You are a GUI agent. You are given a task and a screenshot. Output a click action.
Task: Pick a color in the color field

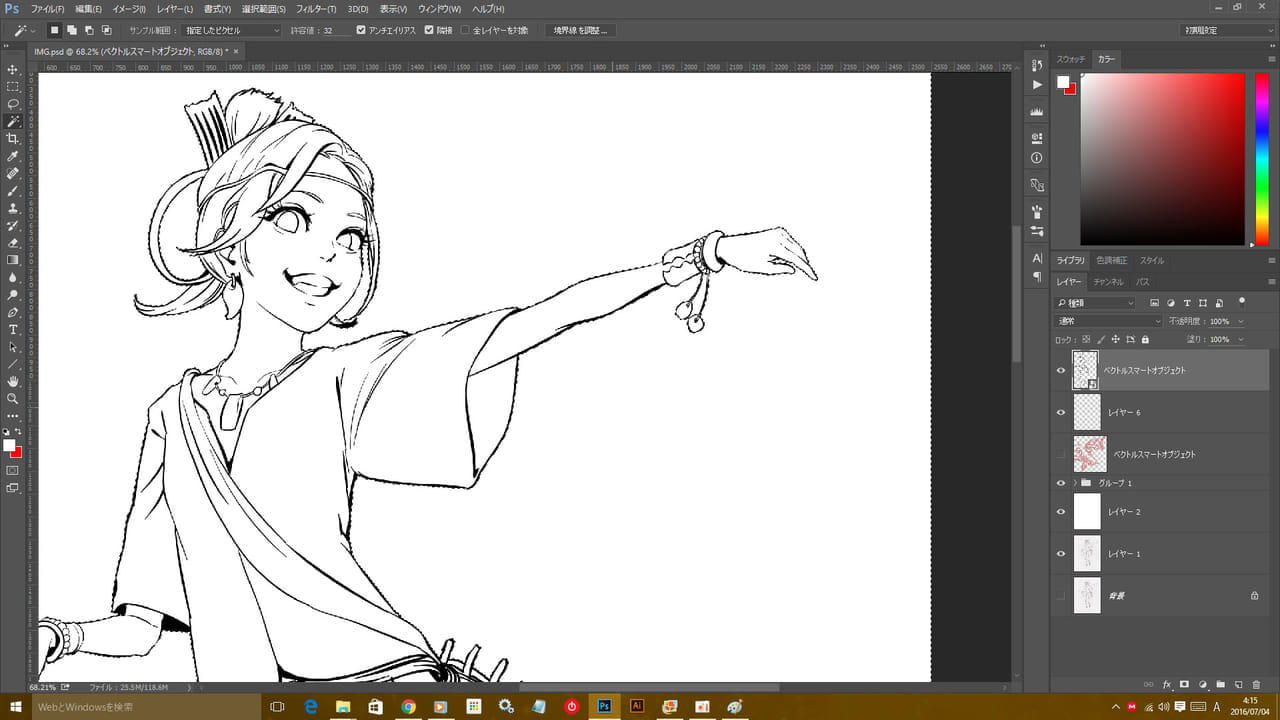(x=1160, y=160)
